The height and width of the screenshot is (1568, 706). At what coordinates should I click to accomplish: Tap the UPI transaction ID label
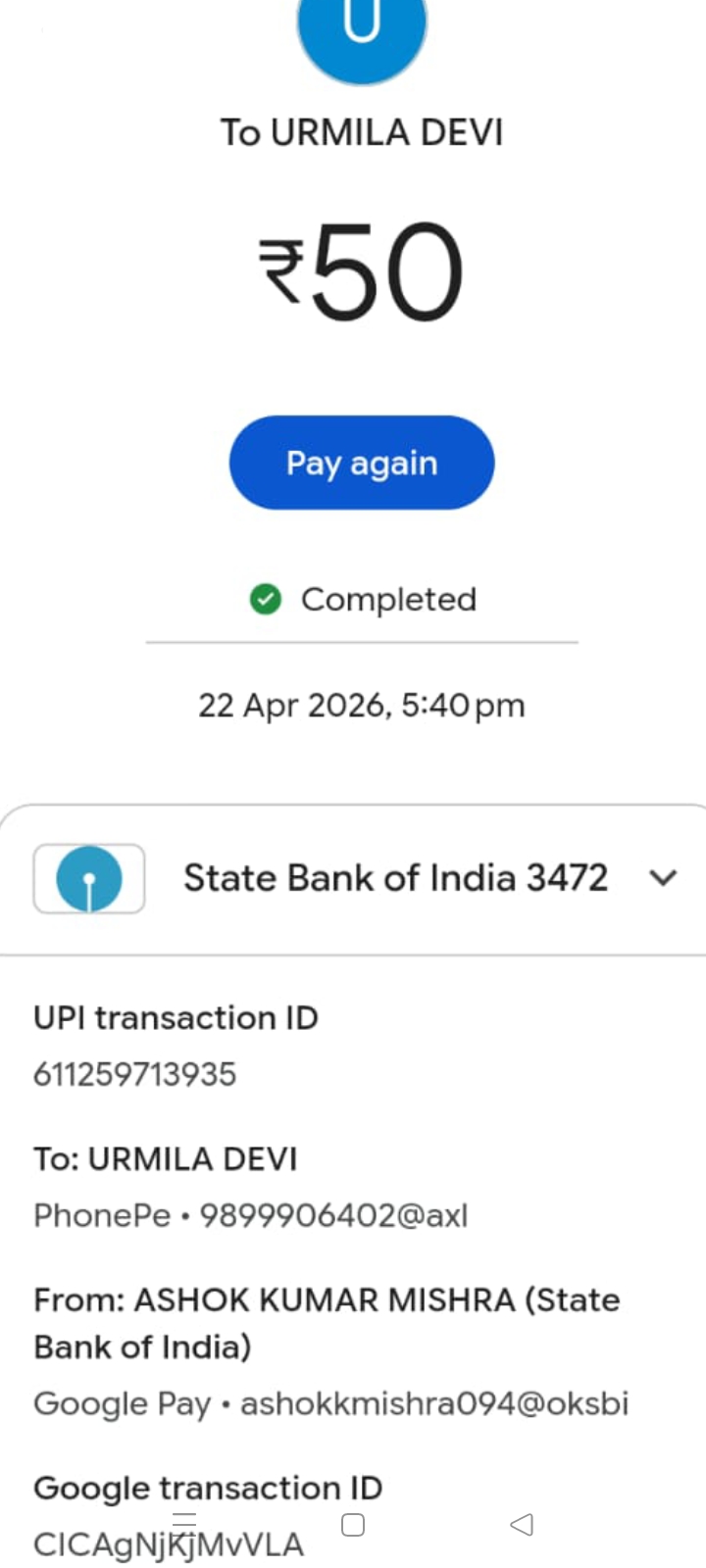tap(176, 1018)
